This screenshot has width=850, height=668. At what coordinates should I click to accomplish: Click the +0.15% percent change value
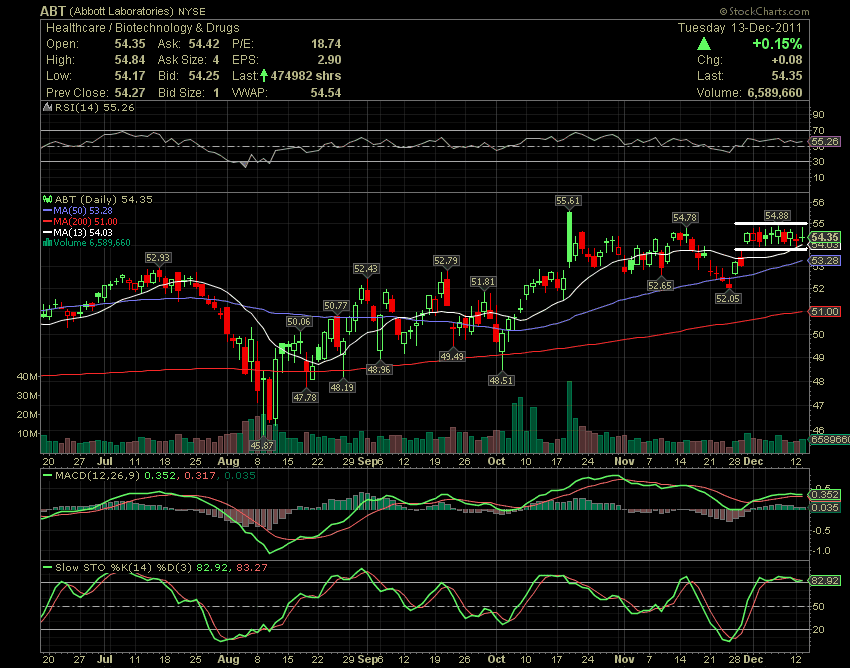(x=777, y=43)
